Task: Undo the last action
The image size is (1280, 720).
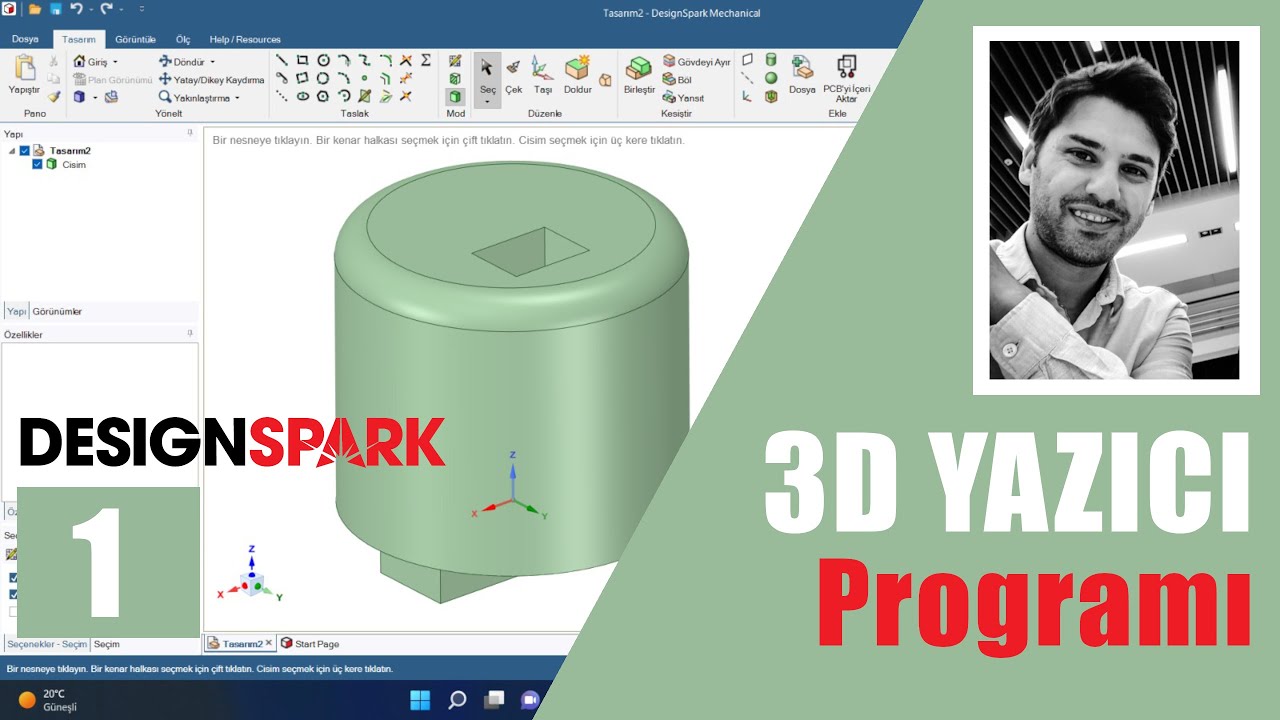Action: 76,9
